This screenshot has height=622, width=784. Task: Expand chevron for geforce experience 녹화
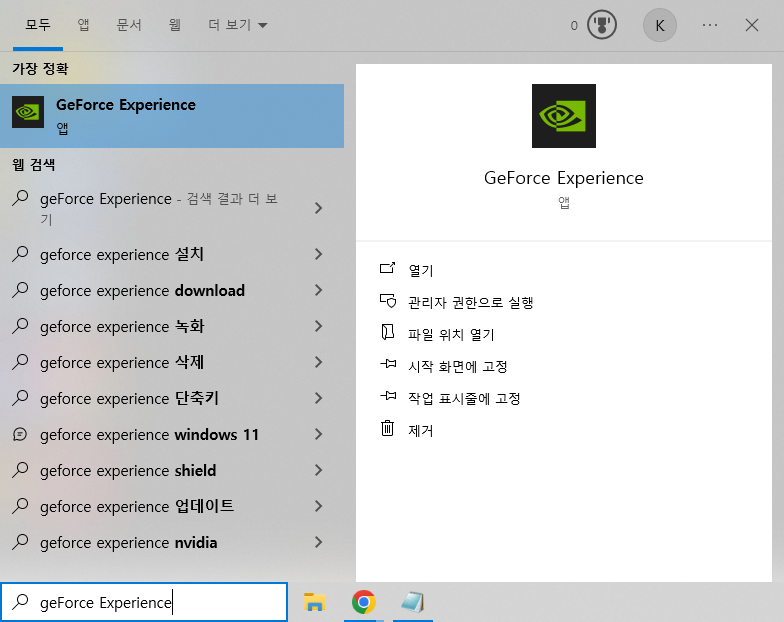pyautogui.click(x=318, y=326)
